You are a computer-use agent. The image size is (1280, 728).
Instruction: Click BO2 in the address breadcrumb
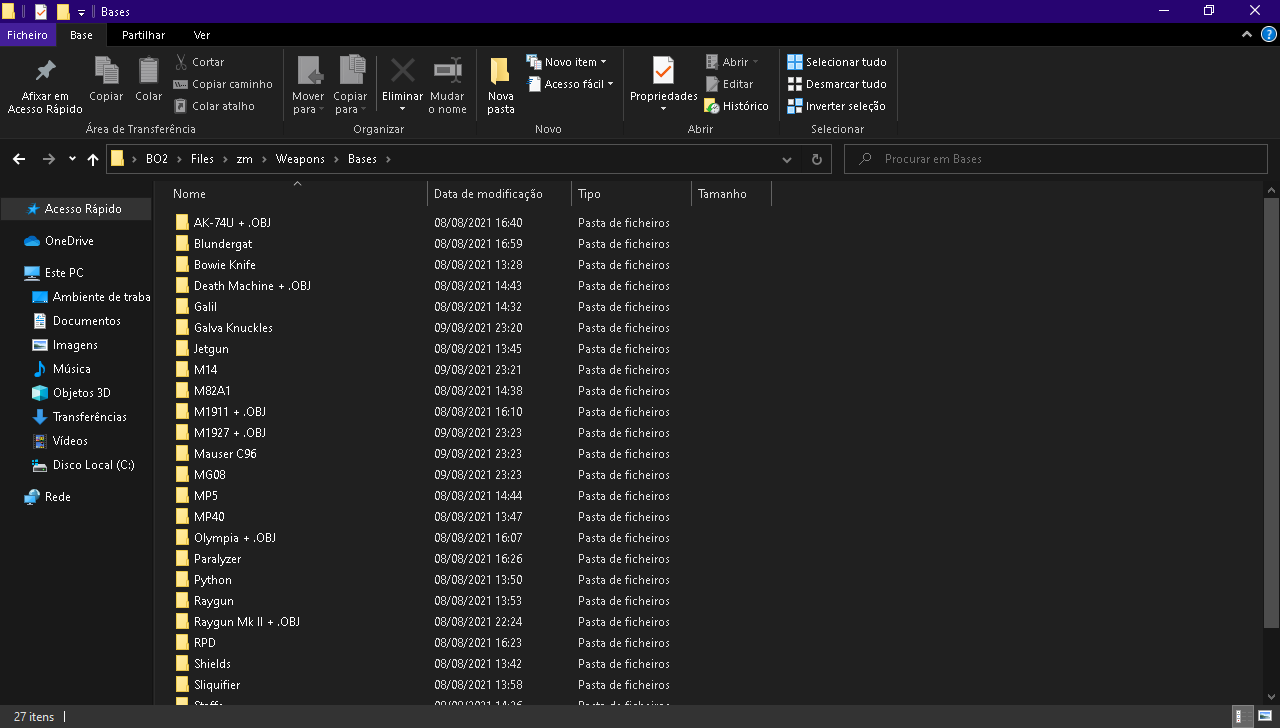tap(157, 159)
